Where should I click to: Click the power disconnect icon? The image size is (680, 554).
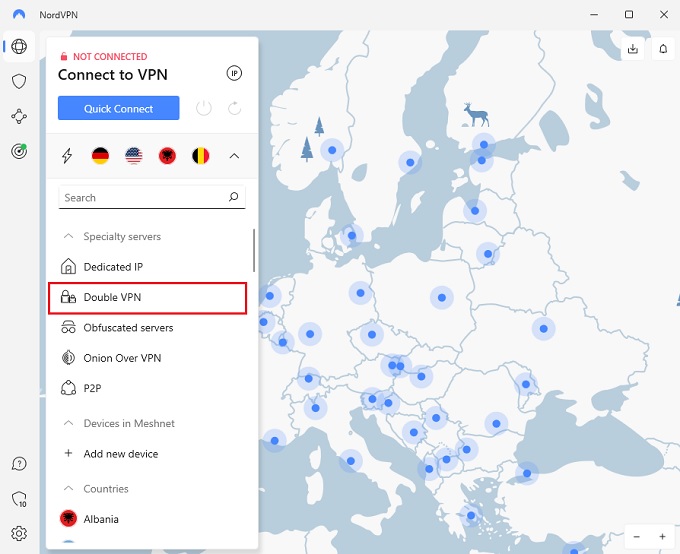tap(204, 108)
